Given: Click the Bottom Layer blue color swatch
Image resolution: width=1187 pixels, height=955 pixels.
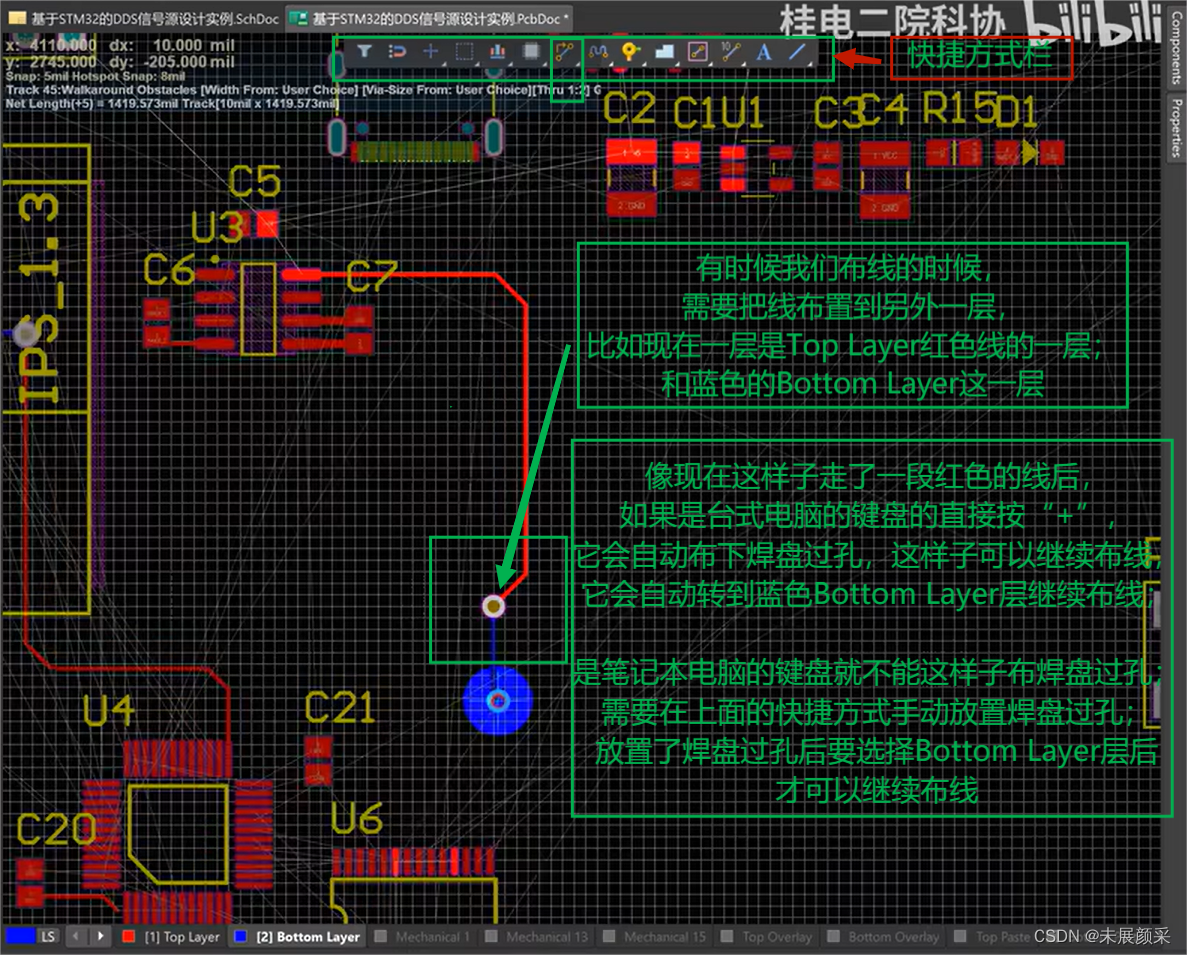Looking at the screenshot, I should (241, 937).
